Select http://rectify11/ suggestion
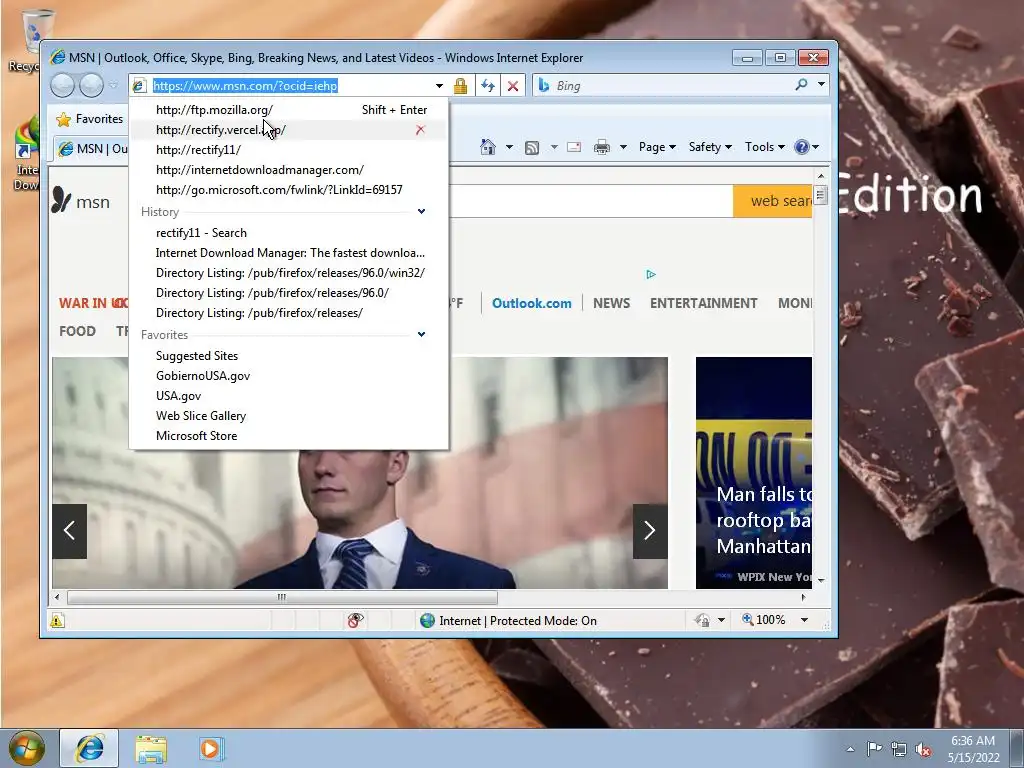Viewport: 1024px width, 768px height. (289, 150)
